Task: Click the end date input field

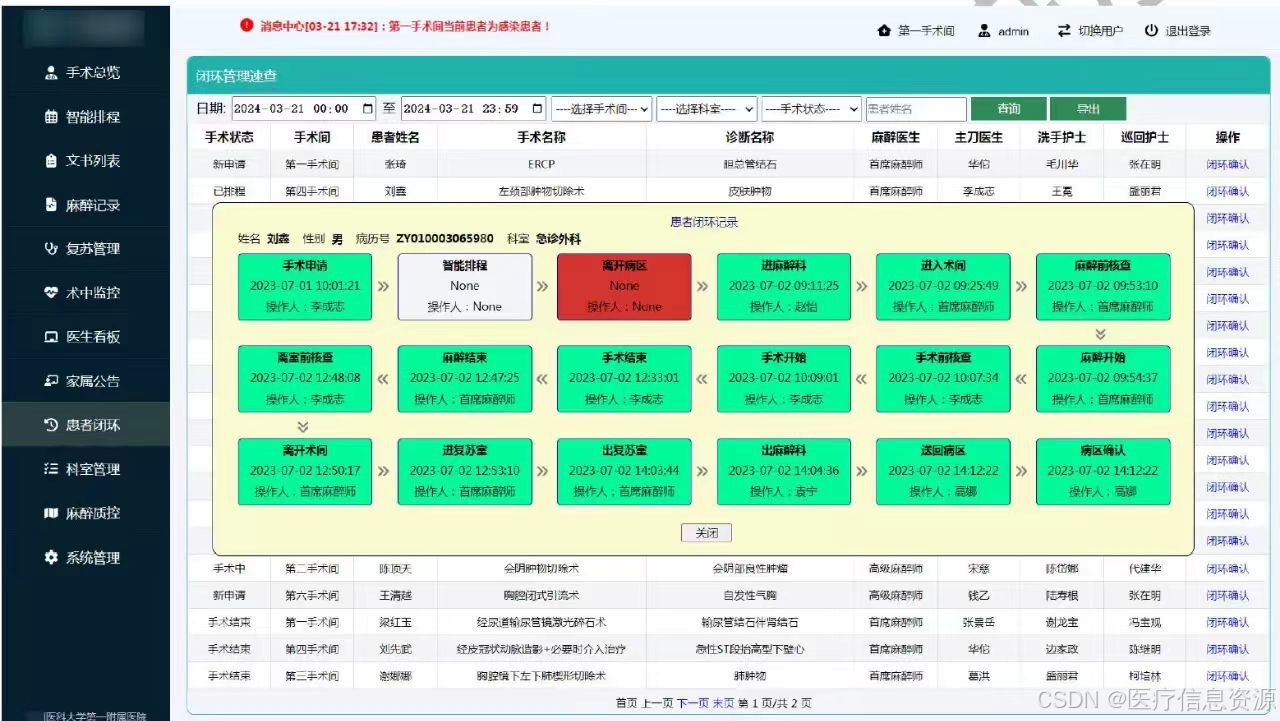Action: point(474,109)
